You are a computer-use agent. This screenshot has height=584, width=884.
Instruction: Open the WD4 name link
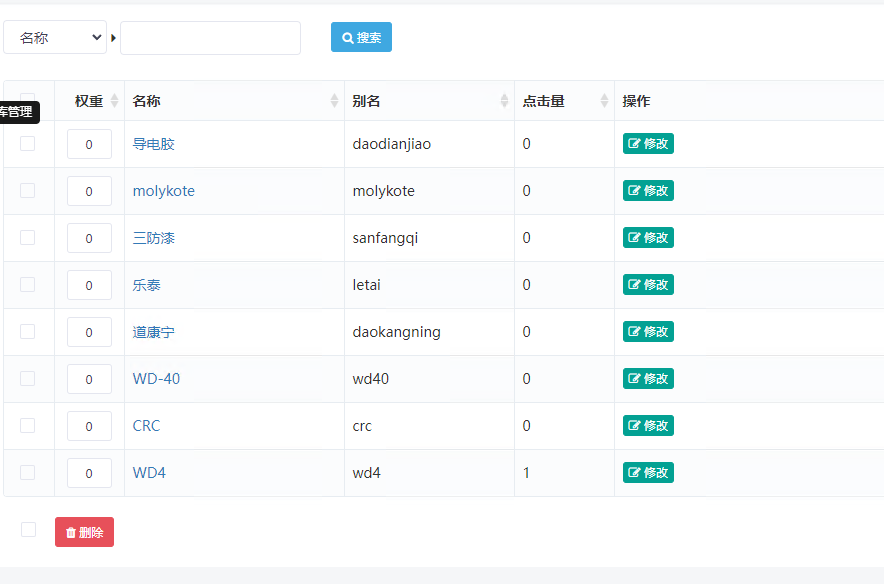(x=149, y=472)
